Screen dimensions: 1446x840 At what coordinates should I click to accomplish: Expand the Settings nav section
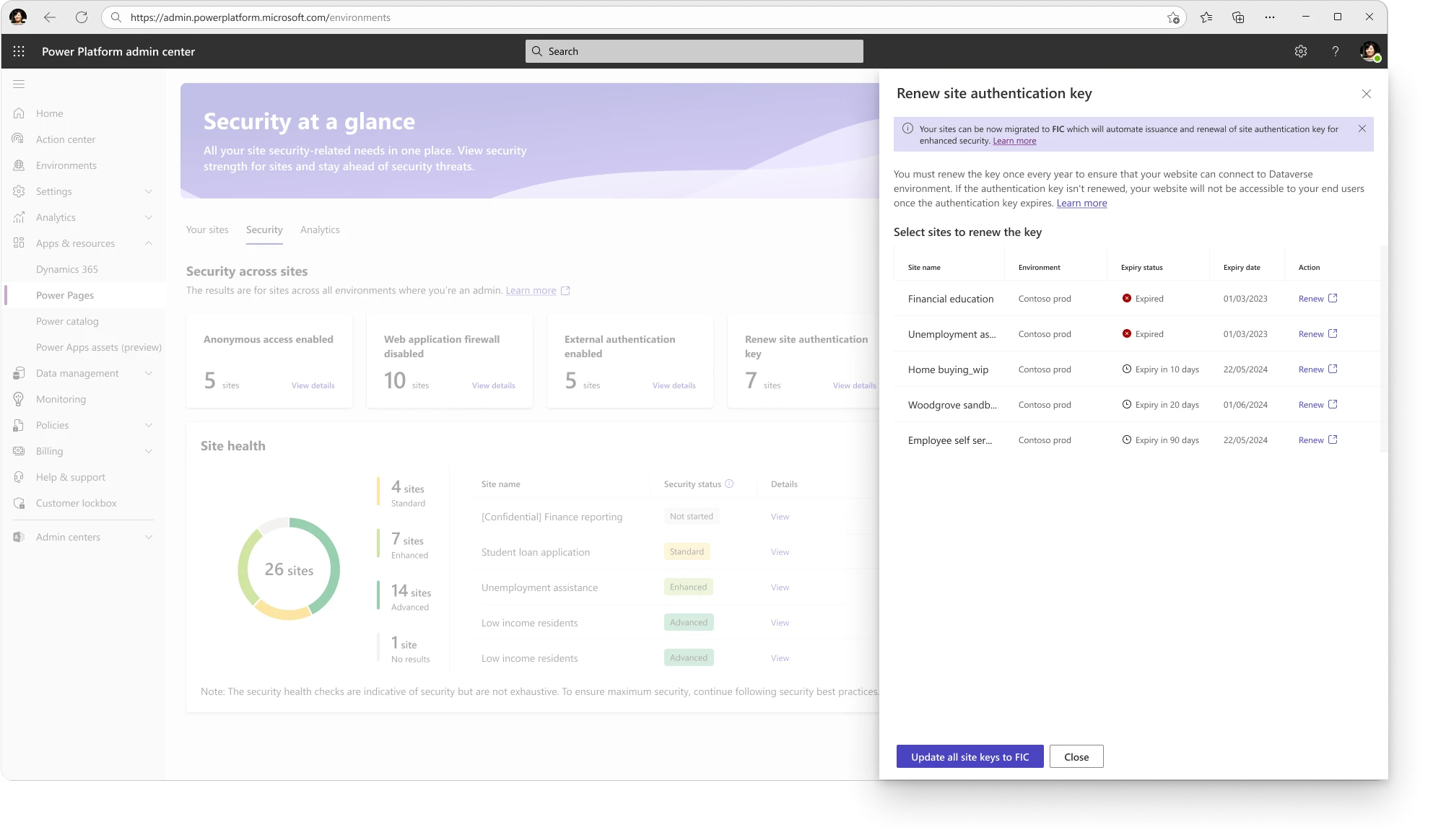(148, 191)
